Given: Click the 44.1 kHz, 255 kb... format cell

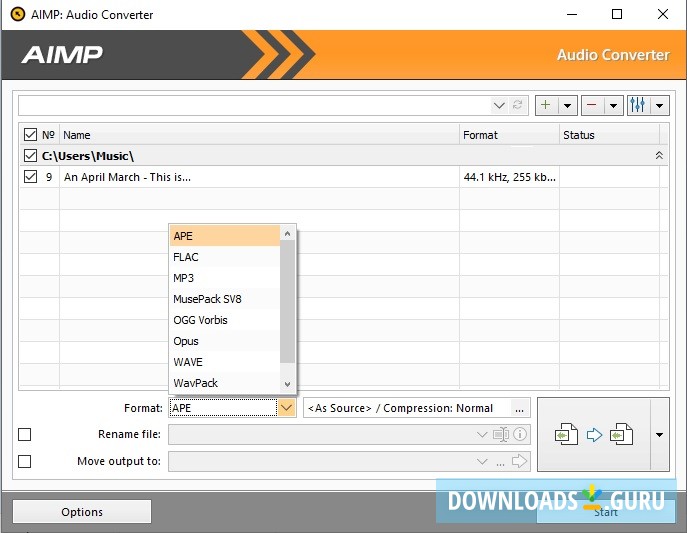Looking at the screenshot, I should 509,177.
